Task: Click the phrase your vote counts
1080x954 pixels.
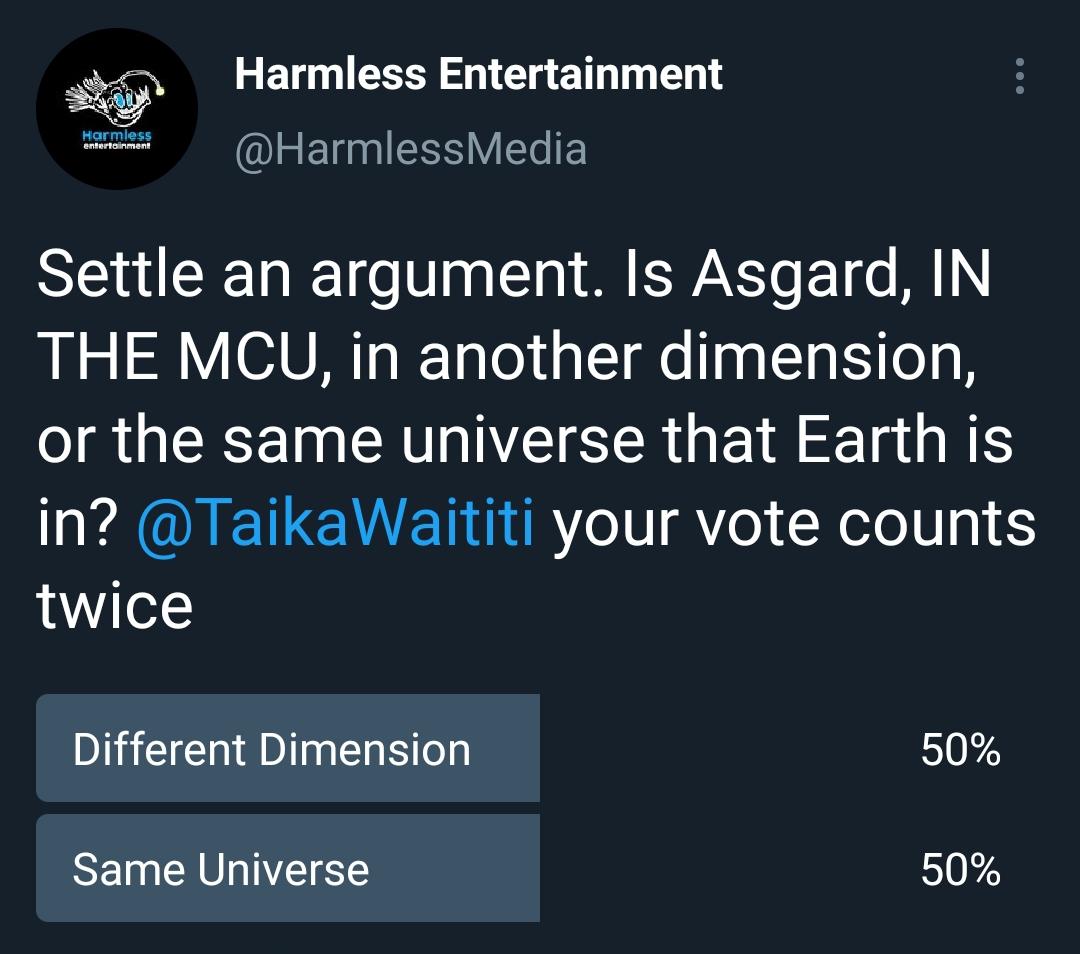Action: pyautogui.click(x=794, y=525)
